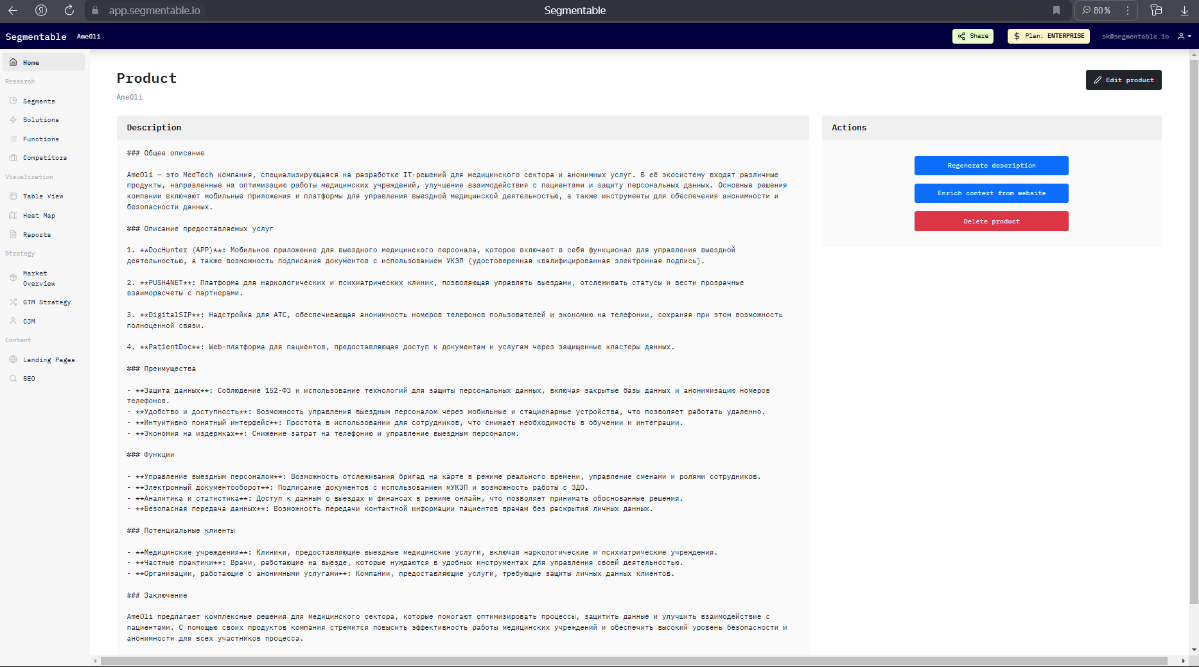Click Regenerate description button
Screen dimensions: 1199x667
tap(991, 165)
